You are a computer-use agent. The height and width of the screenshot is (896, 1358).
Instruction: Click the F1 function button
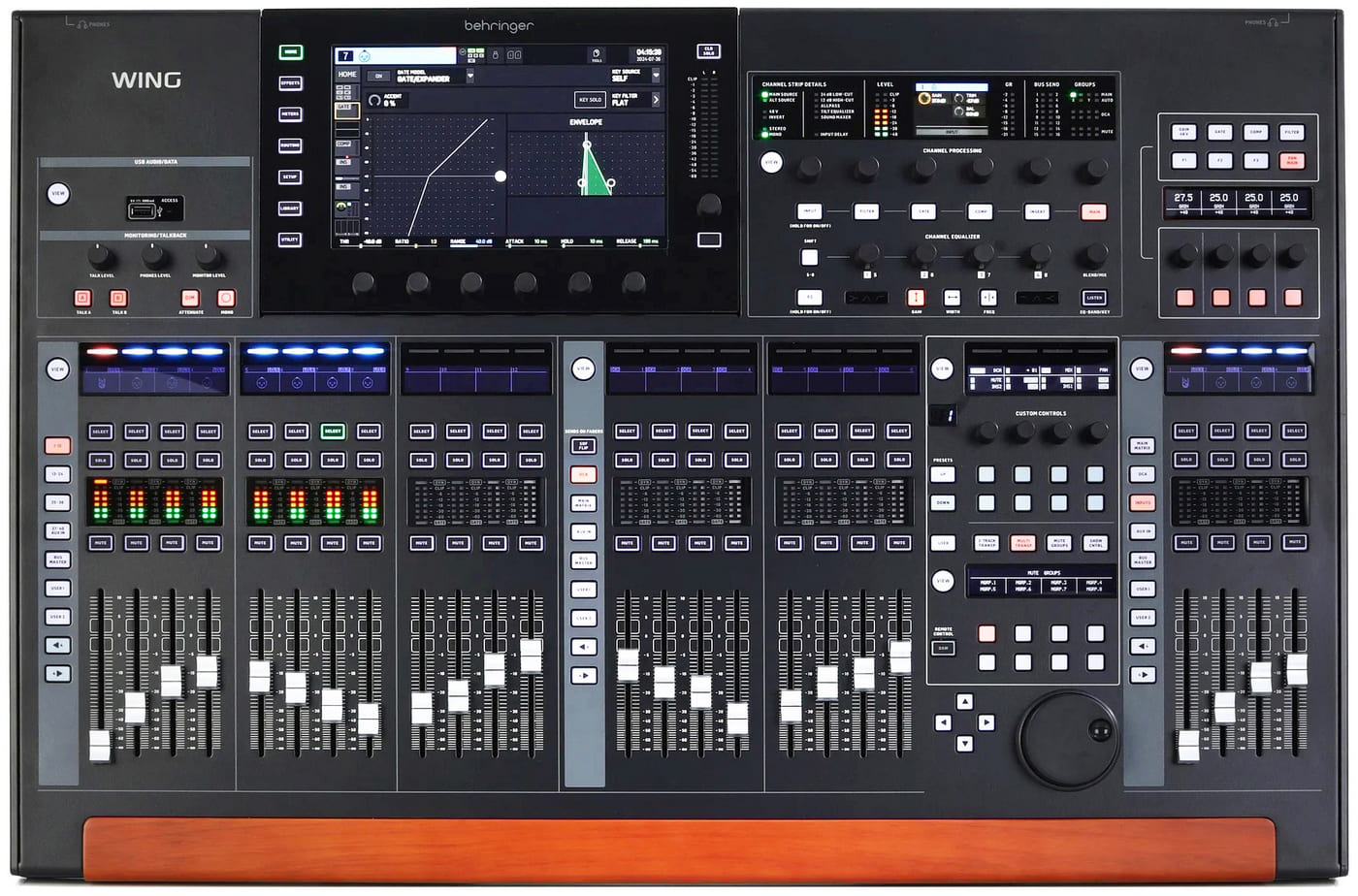click(1183, 160)
